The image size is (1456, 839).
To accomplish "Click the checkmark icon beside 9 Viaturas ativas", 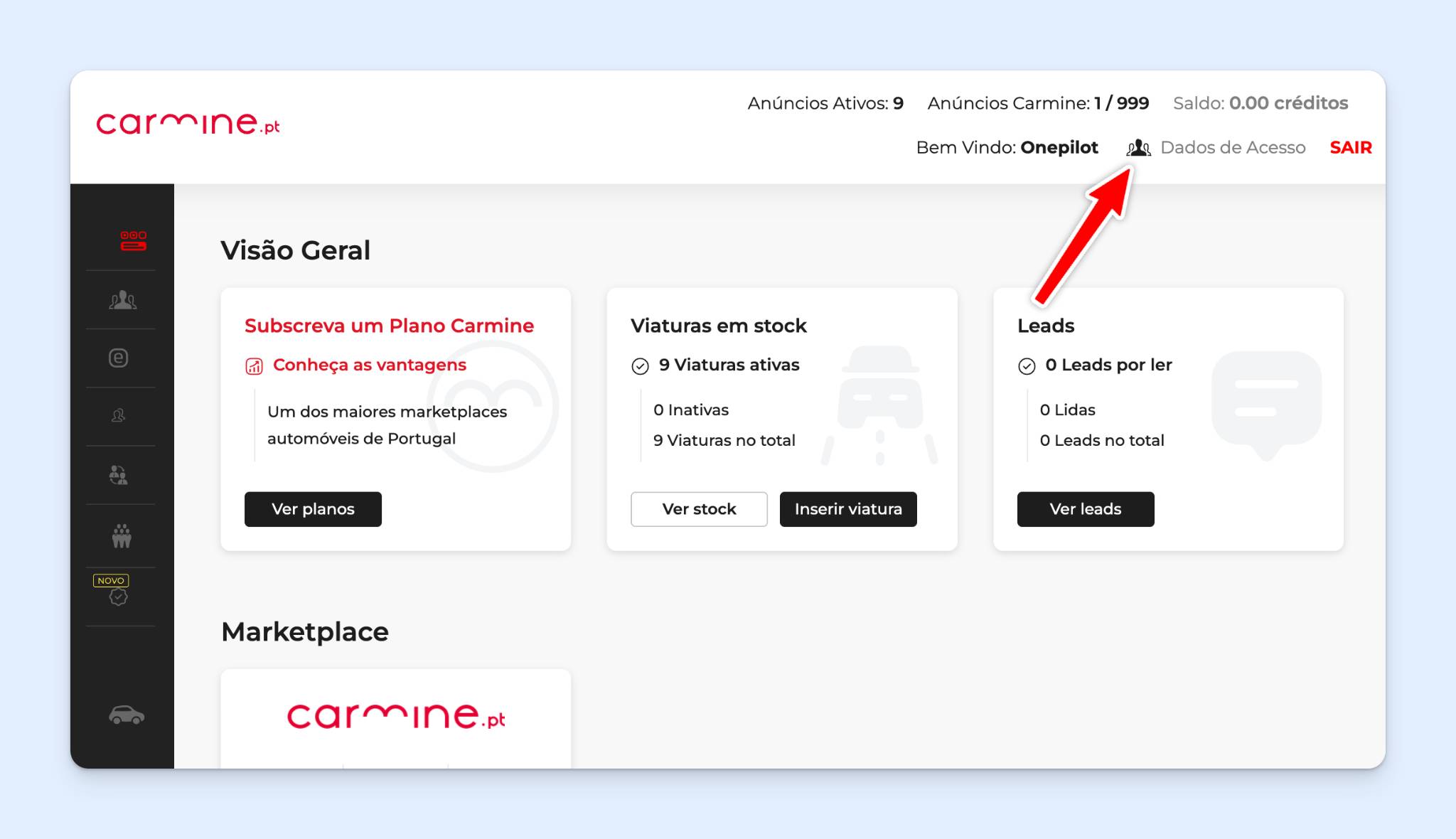I will tap(640, 366).
